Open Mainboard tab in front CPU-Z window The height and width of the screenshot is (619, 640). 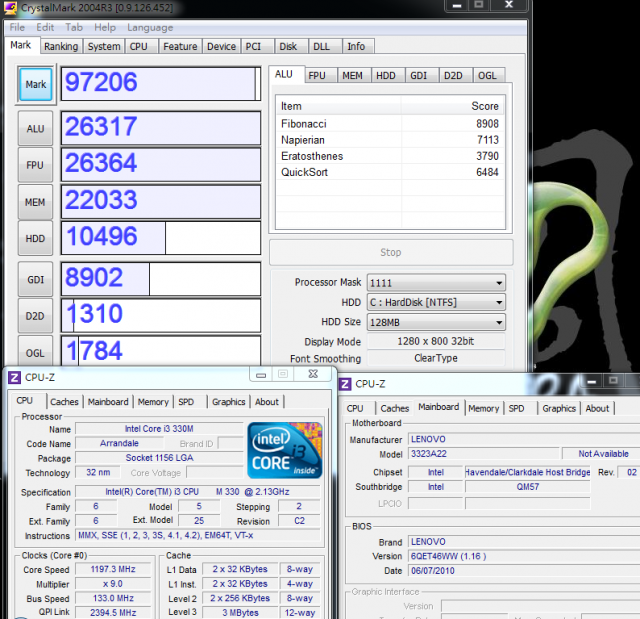coord(108,402)
